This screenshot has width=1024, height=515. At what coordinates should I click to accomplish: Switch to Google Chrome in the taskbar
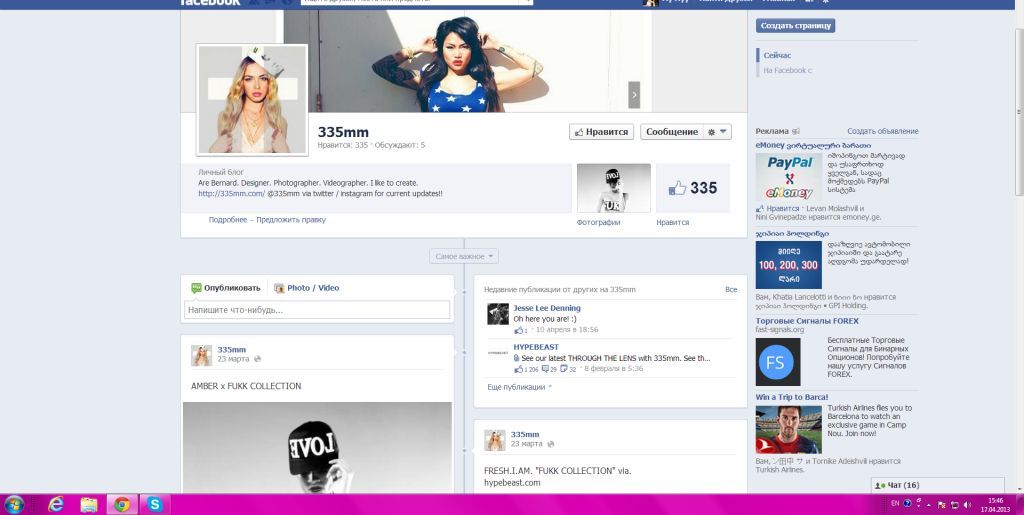tap(121, 505)
